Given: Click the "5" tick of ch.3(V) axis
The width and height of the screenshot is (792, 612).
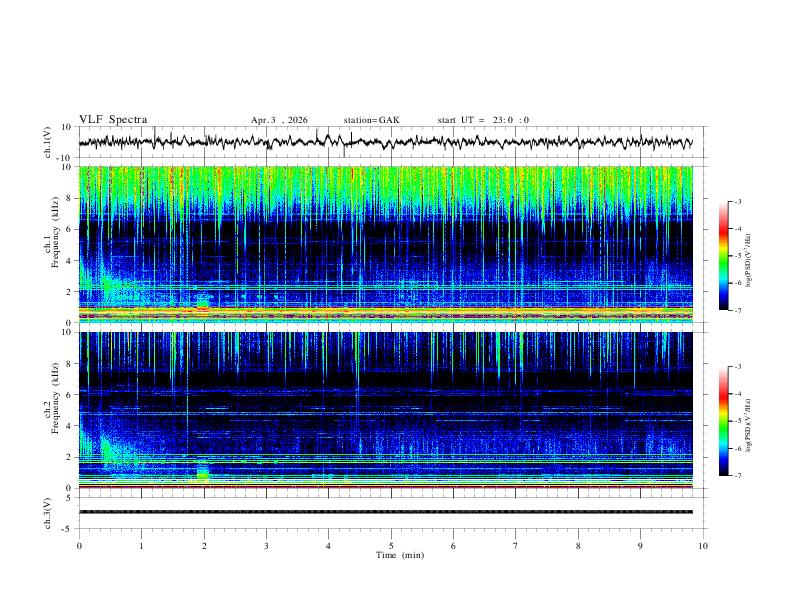Looking at the screenshot, I should coord(70,497).
